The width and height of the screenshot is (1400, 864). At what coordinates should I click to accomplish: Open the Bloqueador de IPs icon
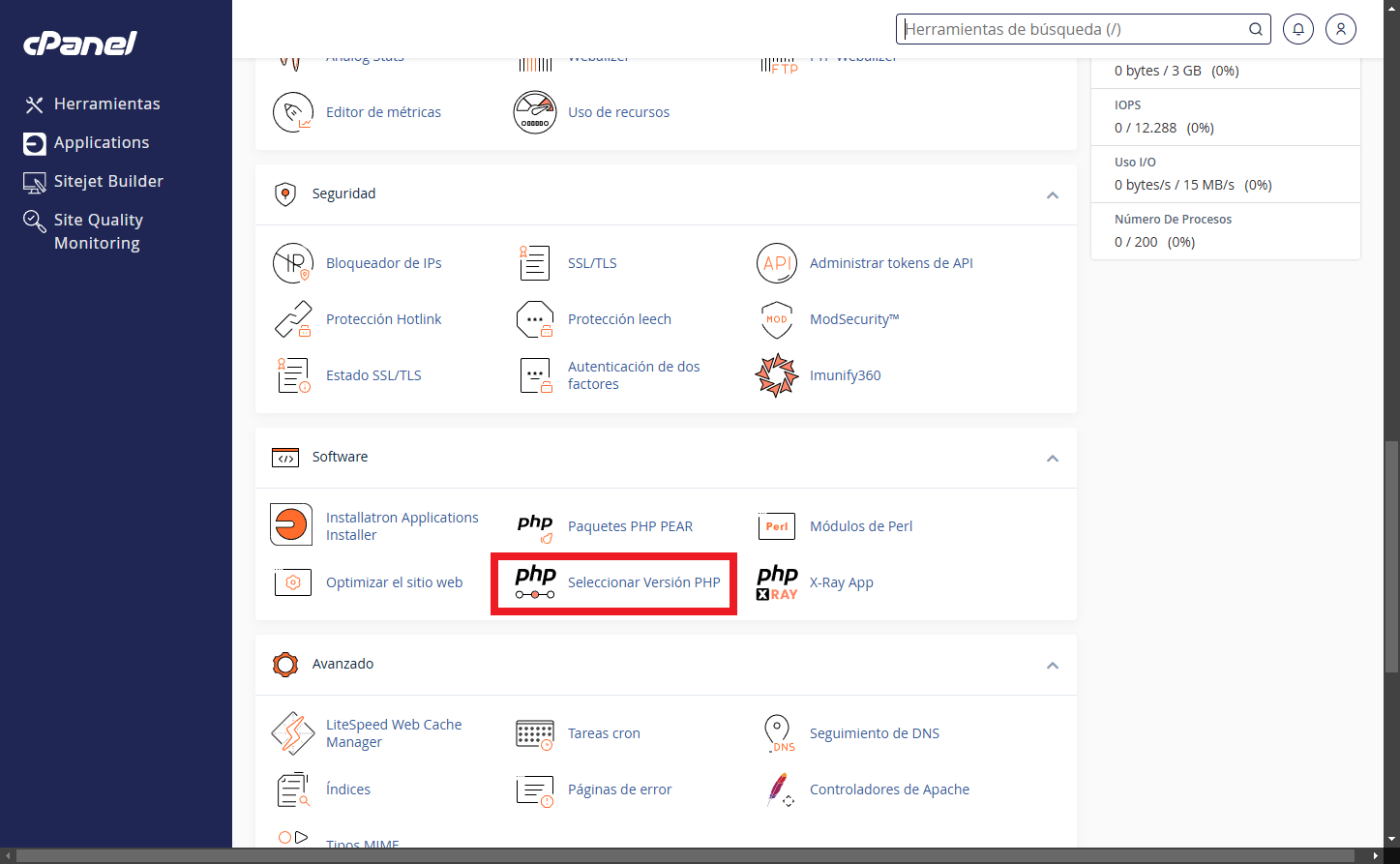pos(292,263)
